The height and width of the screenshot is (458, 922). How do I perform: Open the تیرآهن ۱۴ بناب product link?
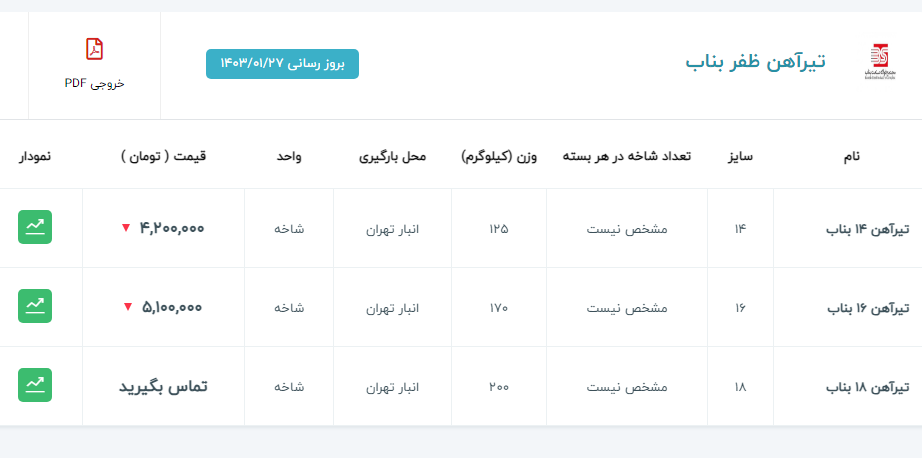tap(868, 229)
